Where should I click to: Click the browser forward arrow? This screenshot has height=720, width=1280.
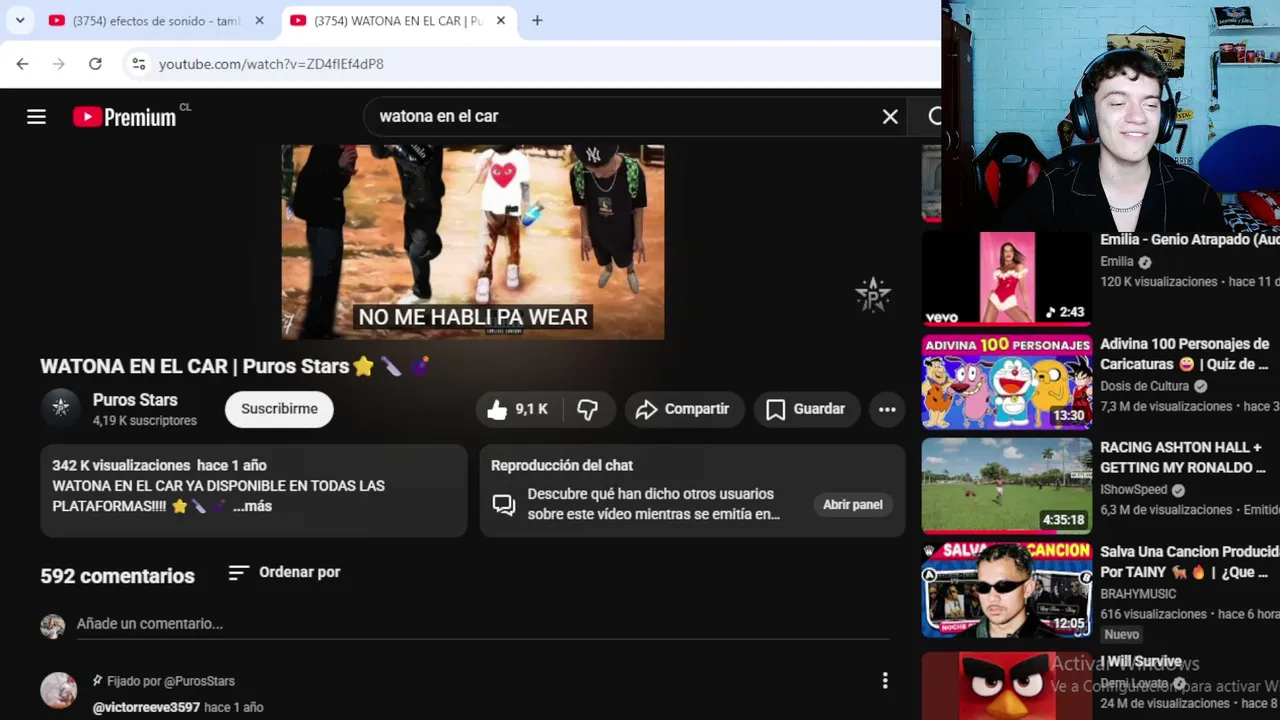pyautogui.click(x=58, y=64)
